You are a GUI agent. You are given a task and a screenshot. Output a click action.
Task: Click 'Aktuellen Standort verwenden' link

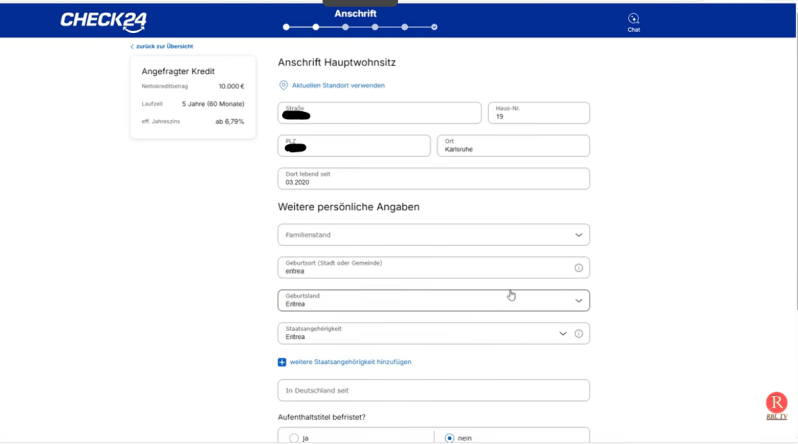[338, 86]
